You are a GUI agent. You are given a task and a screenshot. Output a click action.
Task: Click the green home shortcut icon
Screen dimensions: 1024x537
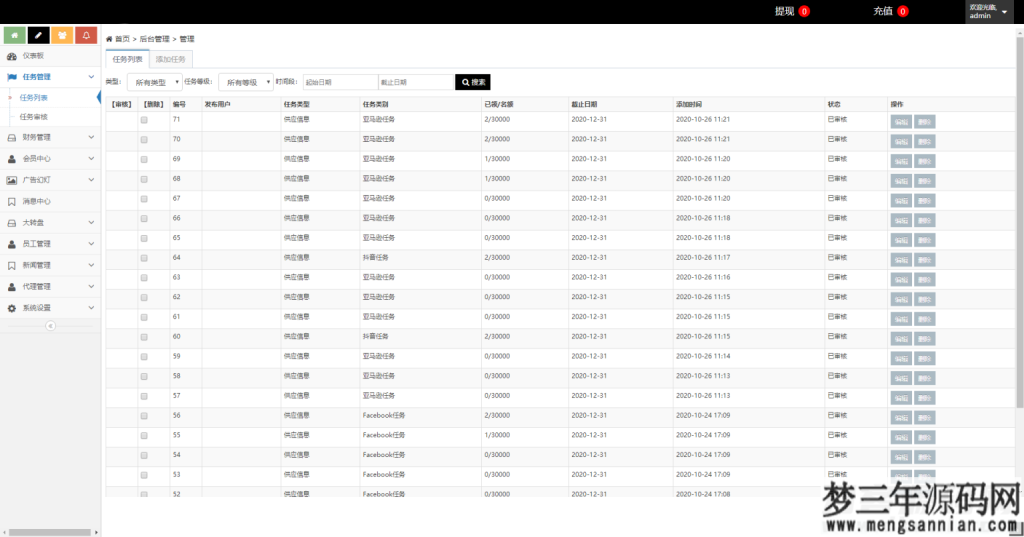pyautogui.click(x=14, y=36)
